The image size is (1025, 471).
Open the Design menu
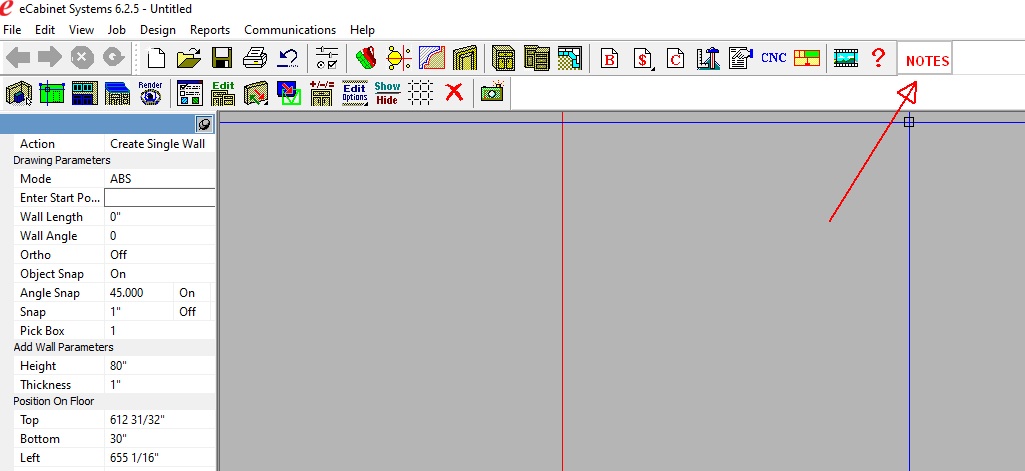point(157,30)
